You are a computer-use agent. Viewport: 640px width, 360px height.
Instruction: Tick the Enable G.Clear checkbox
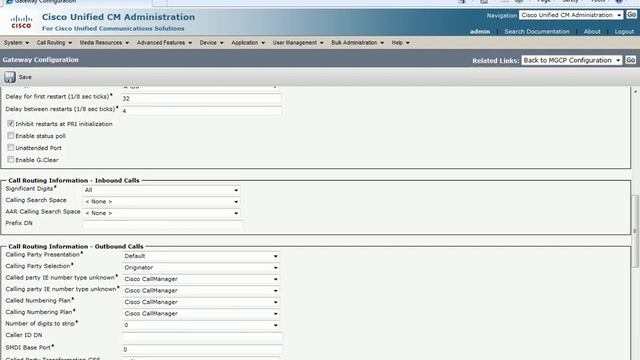11,160
